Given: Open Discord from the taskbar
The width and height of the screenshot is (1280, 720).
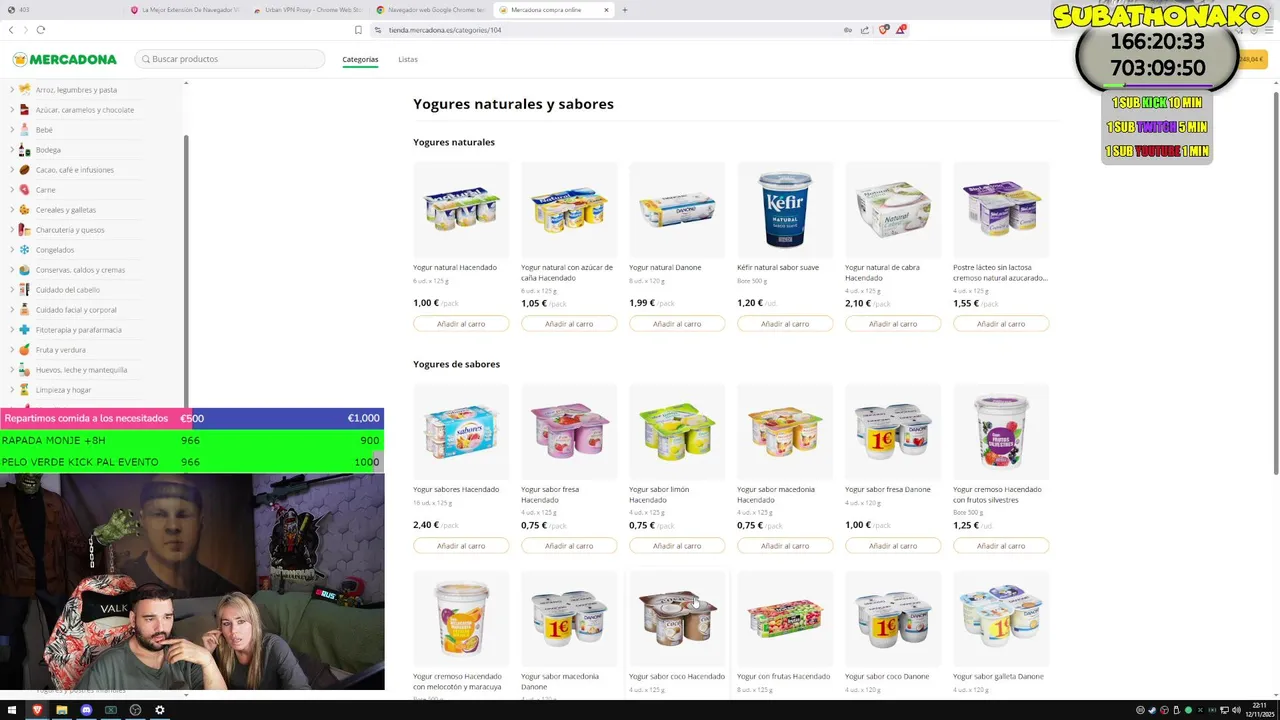Looking at the screenshot, I should tap(86, 710).
